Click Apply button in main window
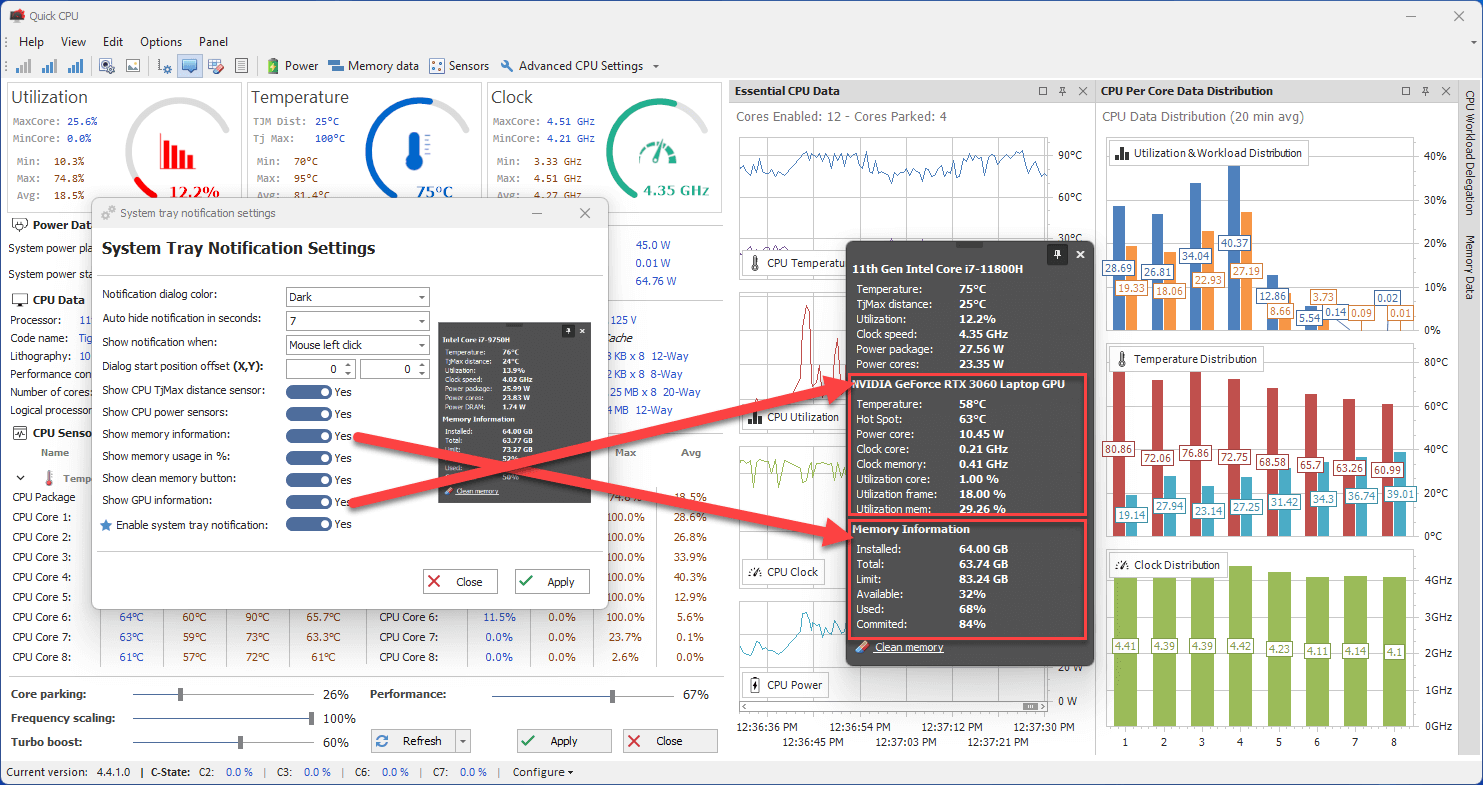The width and height of the screenshot is (1483, 785). pyautogui.click(x=564, y=741)
